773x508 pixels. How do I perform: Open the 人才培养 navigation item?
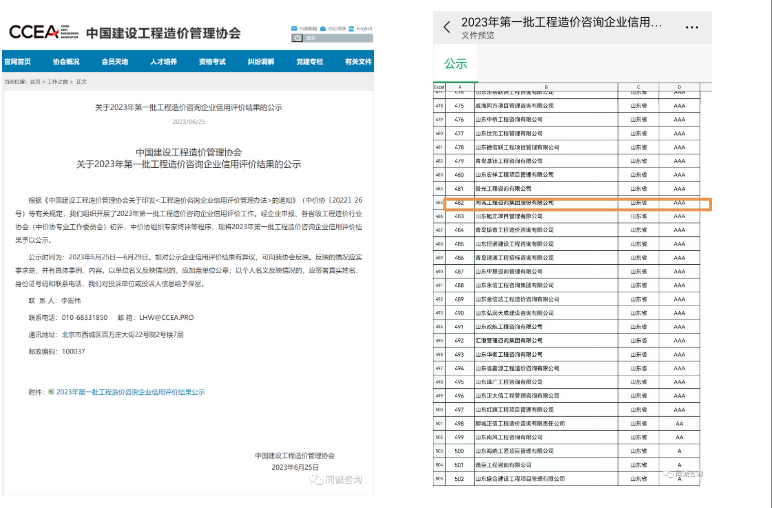coord(164,62)
